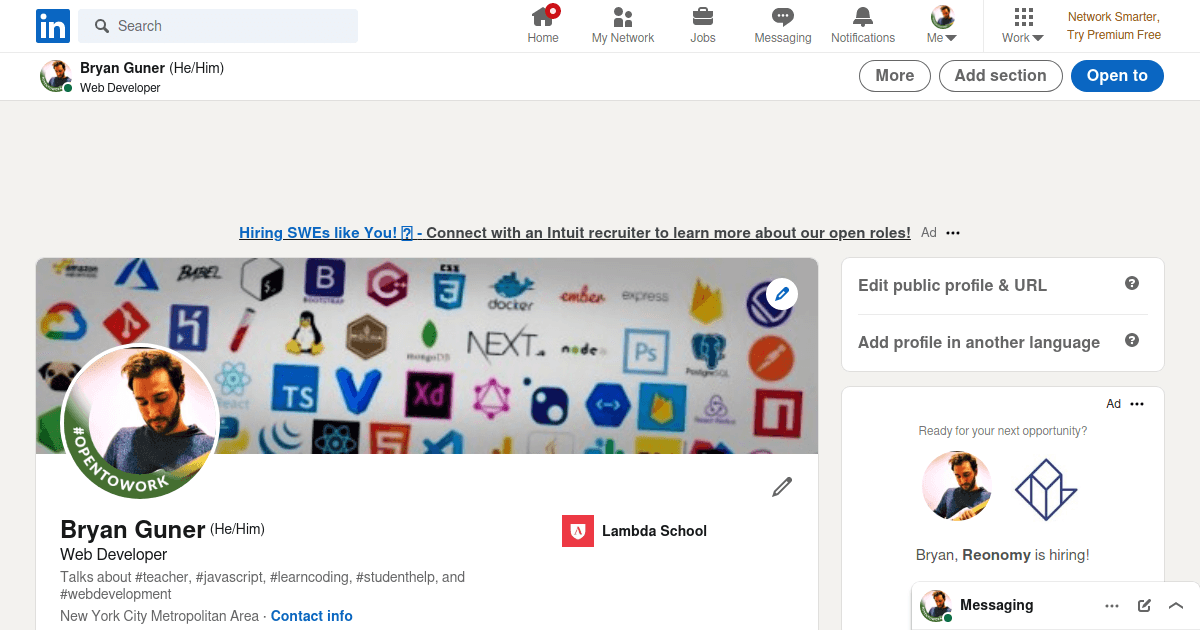Click the Open to button
The height and width of the screenshot is (630, 1200).
tap(1117, 75)
